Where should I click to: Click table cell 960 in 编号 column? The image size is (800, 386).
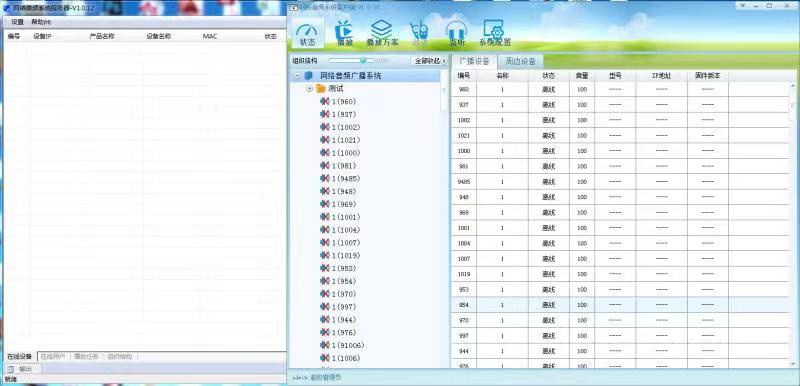(x=464, y=89)
